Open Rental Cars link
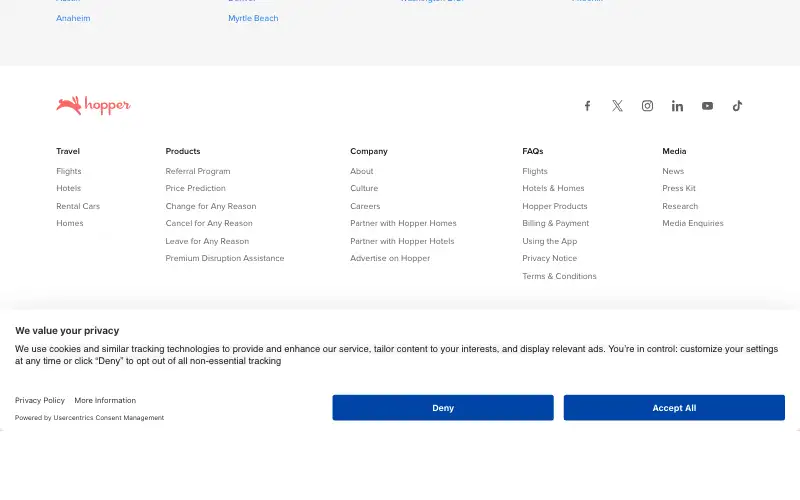The width and height of the screenshot is (800, 500). tap(78, 206)
